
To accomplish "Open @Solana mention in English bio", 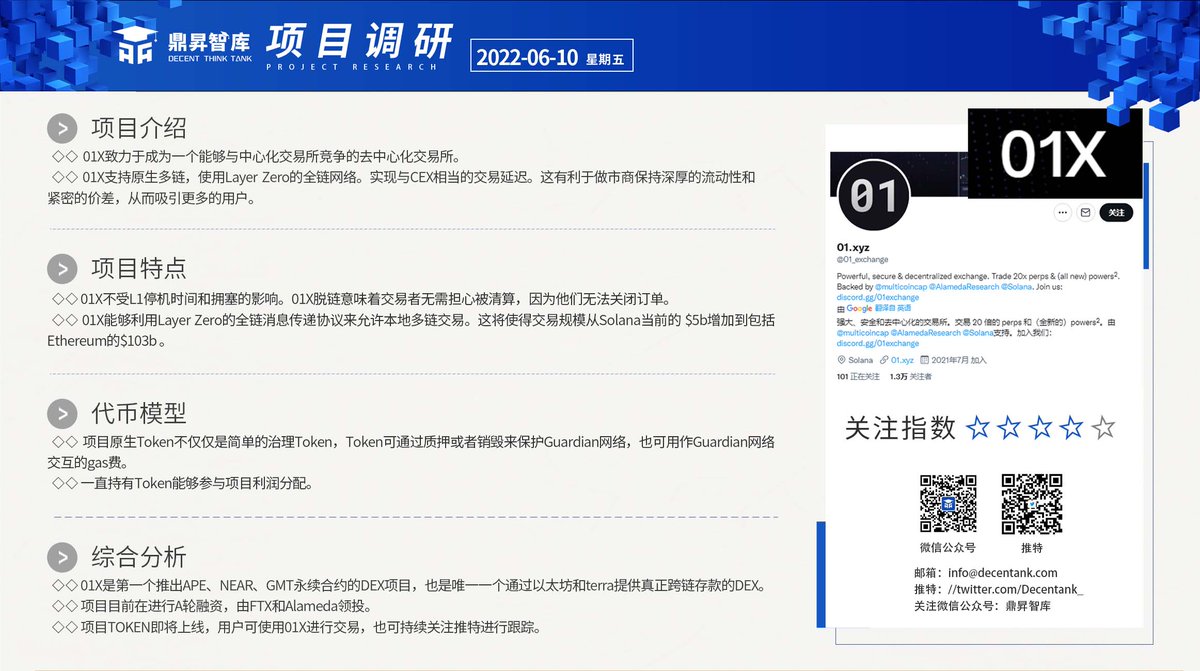I will [1016, 286].
